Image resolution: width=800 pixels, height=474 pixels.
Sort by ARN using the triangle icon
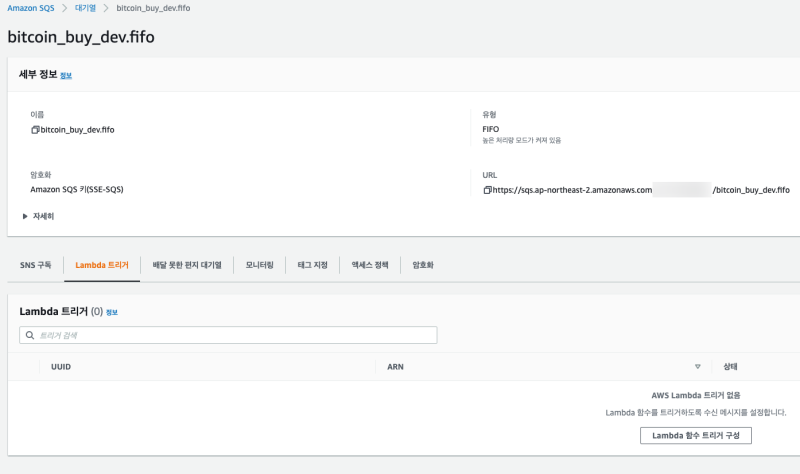(x=697, y=367)
